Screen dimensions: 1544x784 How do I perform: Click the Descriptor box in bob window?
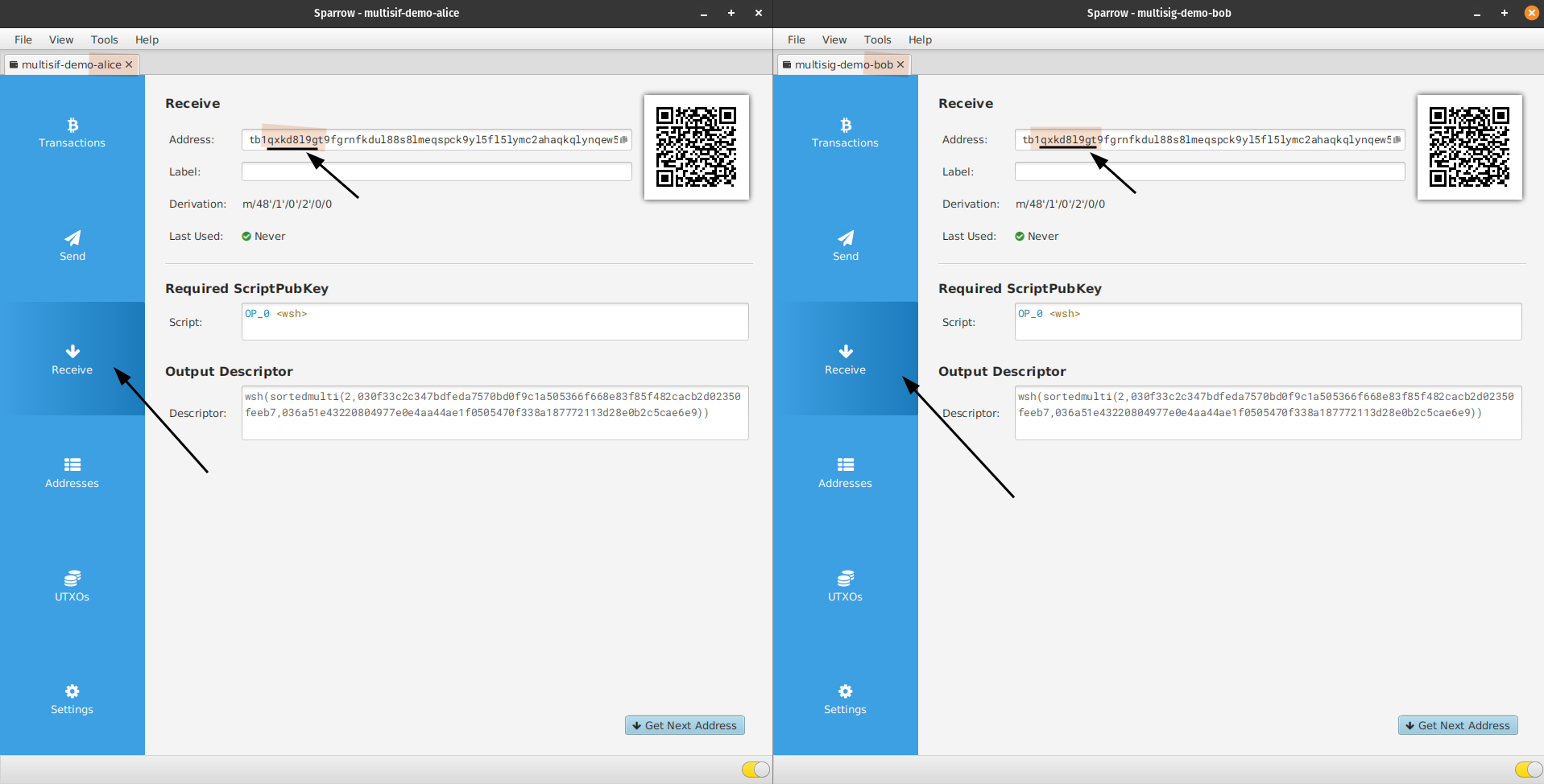1269,413
